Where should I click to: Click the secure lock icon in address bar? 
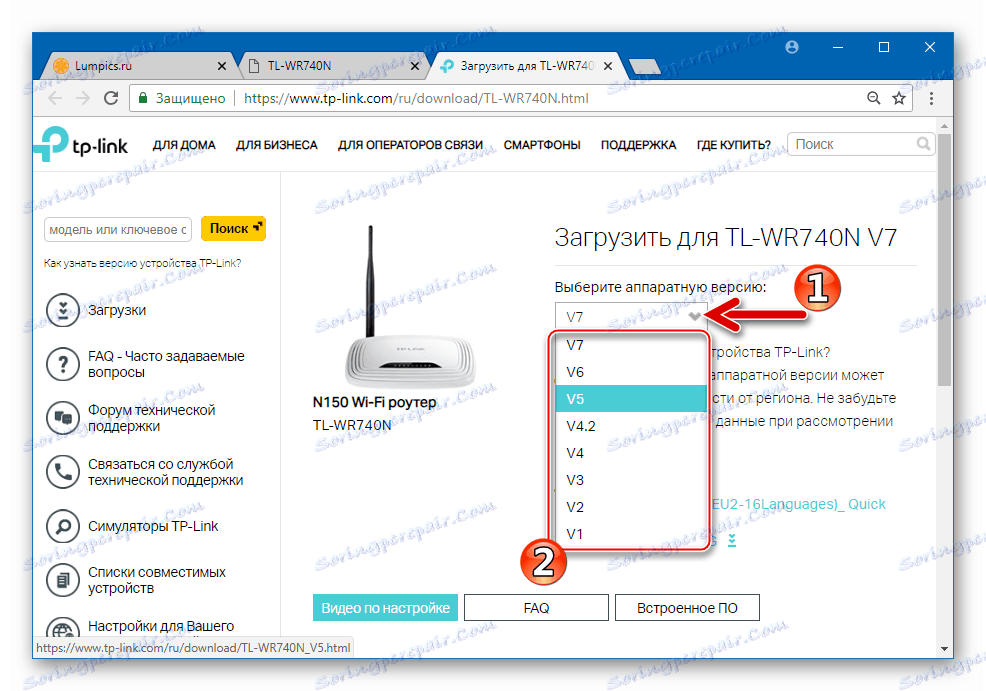[143, 98]
